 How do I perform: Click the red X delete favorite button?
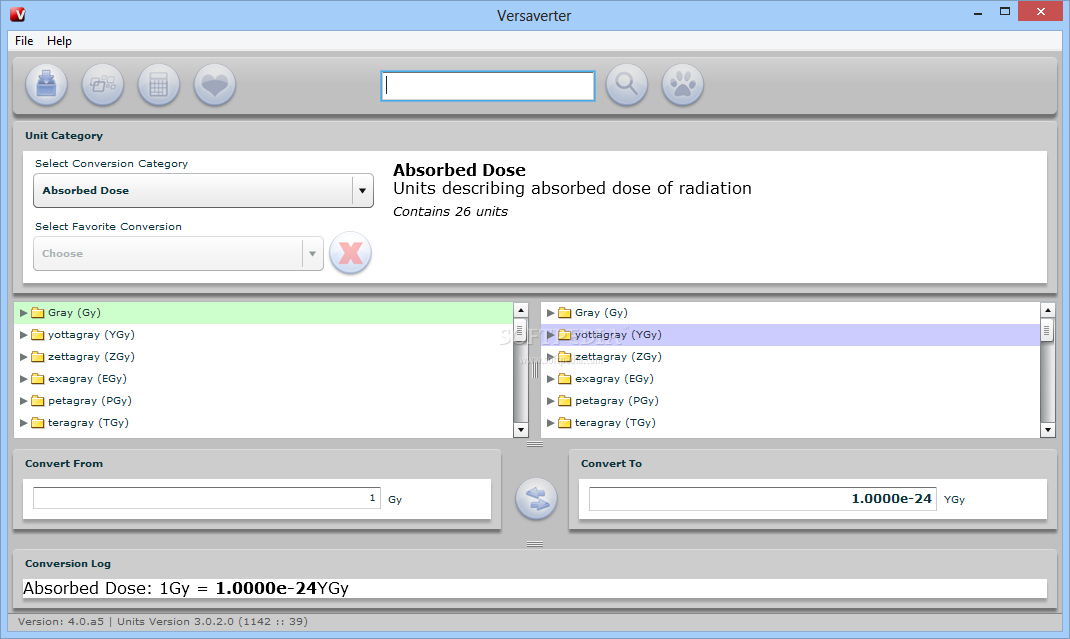(x=350, y=253)
